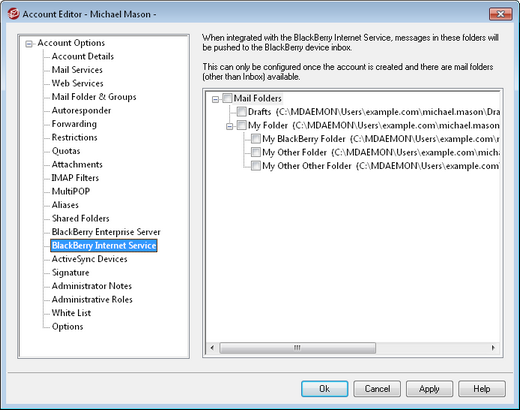Open Administrator Notes page

[x=92, y=286]
